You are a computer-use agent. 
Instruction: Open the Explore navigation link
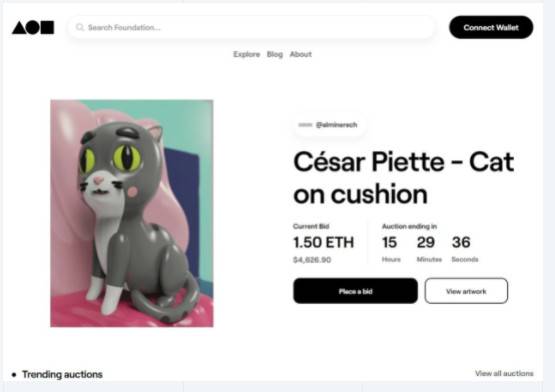[x=246, y=54]
